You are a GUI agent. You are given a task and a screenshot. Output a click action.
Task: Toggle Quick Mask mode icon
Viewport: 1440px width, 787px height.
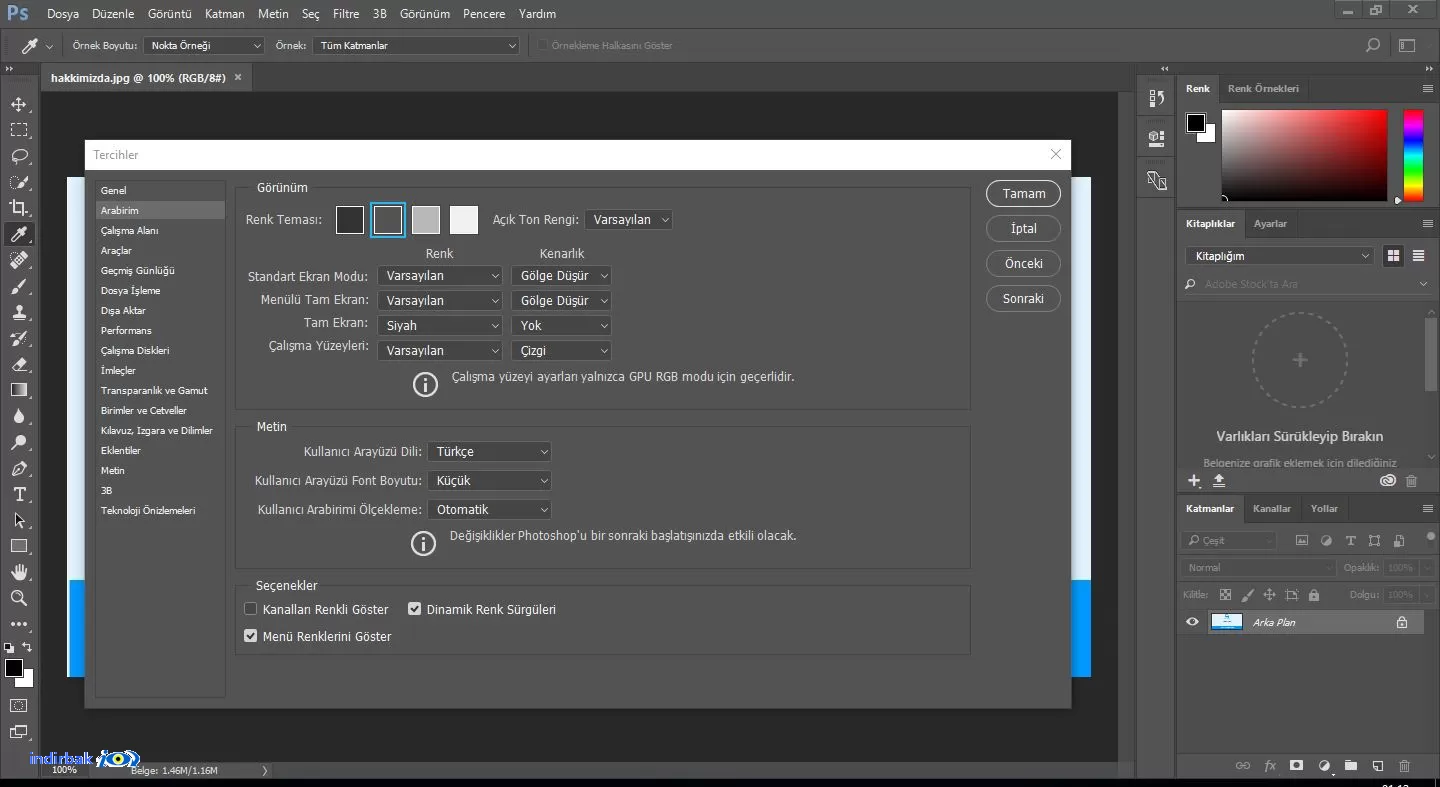point(19,705)
